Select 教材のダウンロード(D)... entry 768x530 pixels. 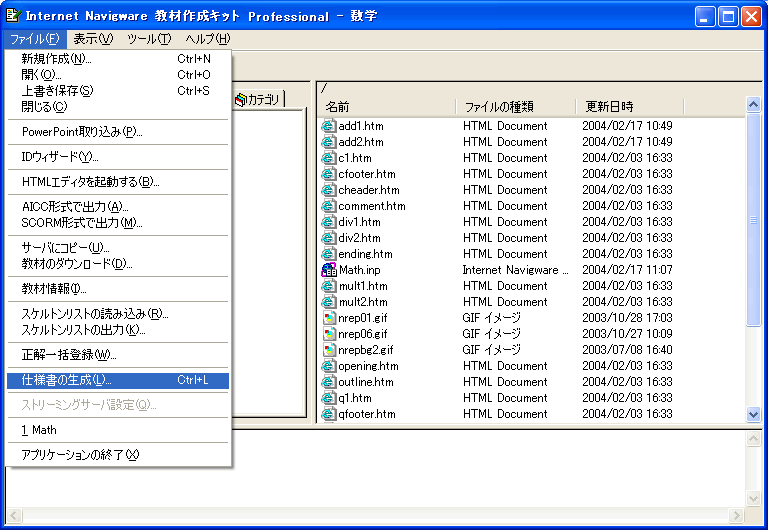(x=118, y=264)
